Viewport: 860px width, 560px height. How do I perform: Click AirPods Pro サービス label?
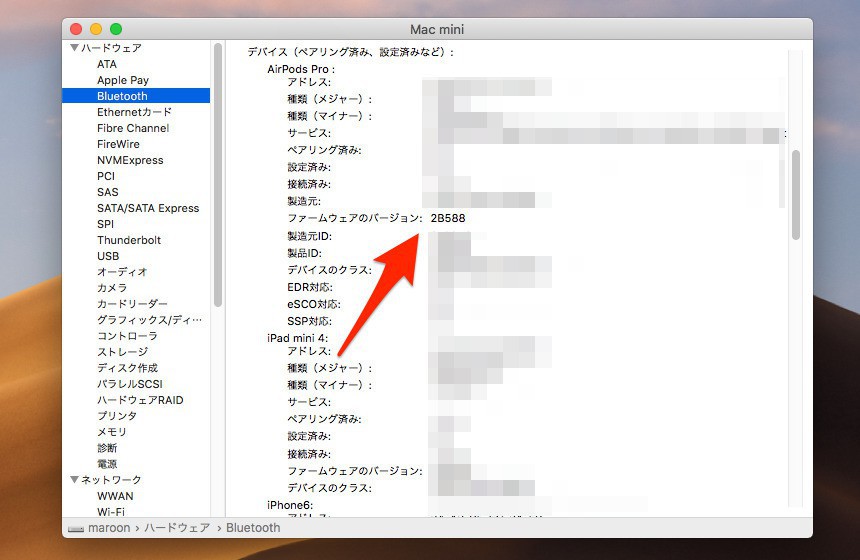(309, 133)
